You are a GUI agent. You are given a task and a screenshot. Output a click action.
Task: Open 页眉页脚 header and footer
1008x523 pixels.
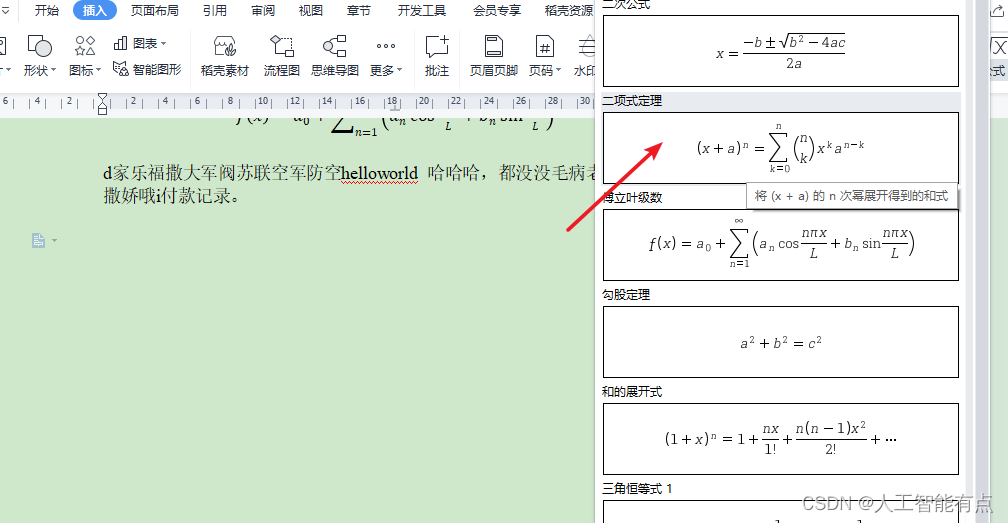pyautogui.click(x=494, y=56)
